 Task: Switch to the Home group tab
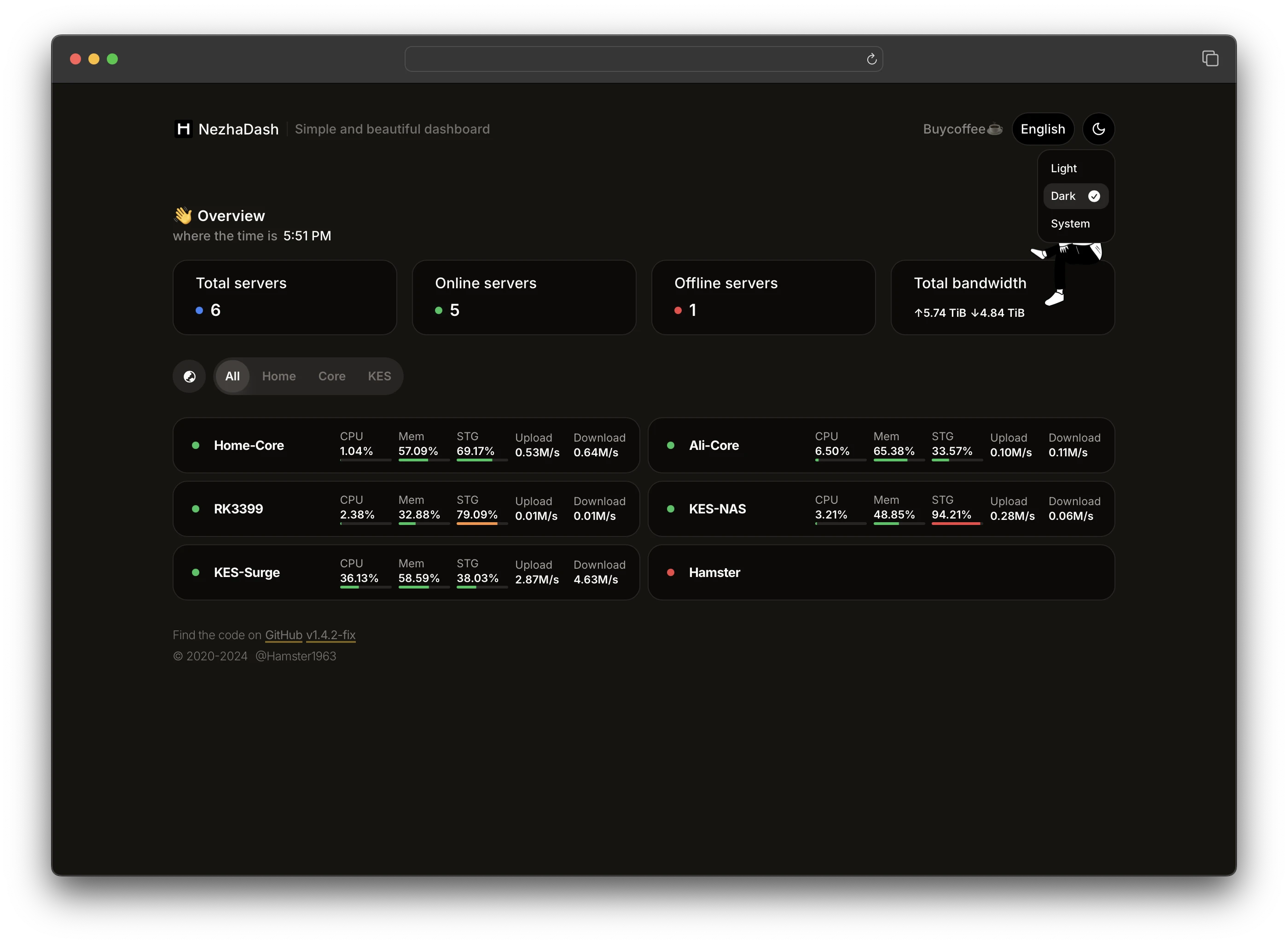click(279, 377)
